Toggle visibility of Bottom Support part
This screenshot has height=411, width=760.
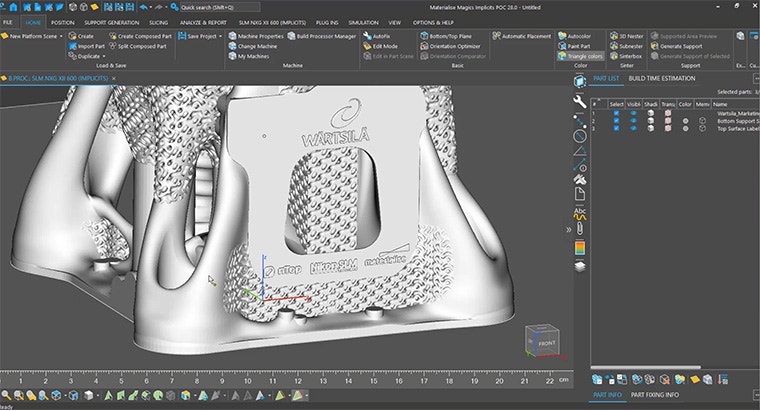[x=631, y=121]
